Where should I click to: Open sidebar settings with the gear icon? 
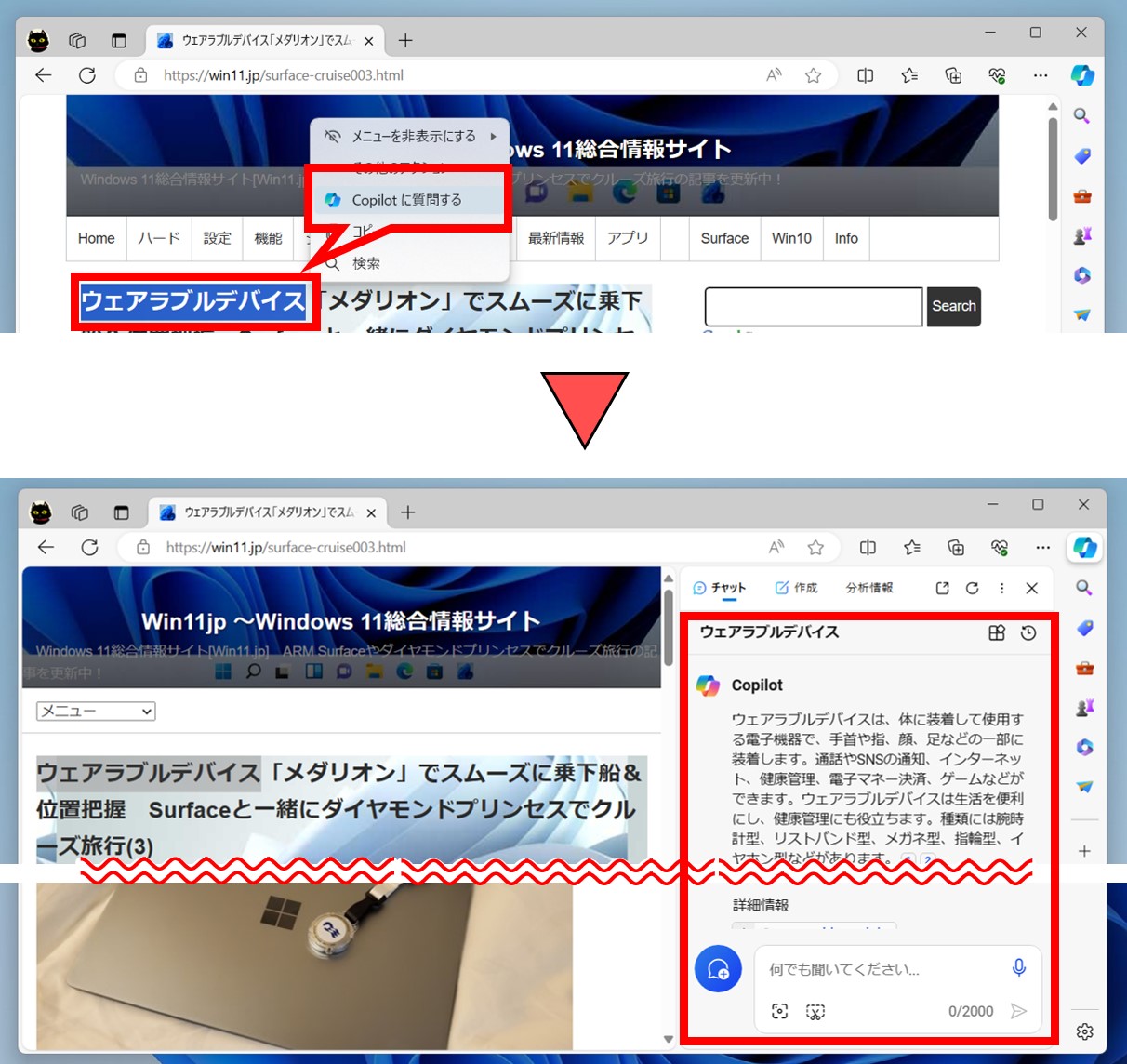[x=1084, y=1031]
